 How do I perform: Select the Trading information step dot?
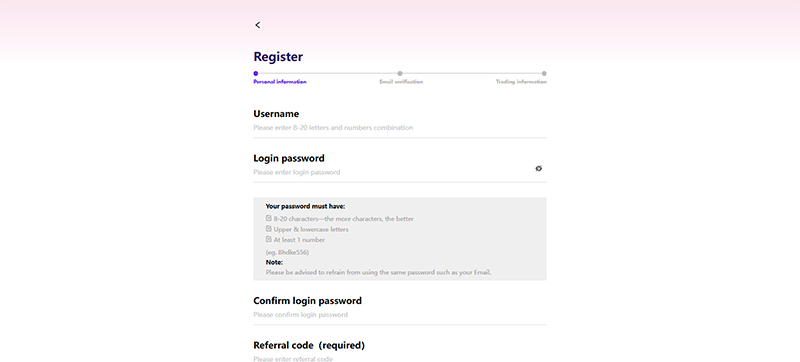544,73
